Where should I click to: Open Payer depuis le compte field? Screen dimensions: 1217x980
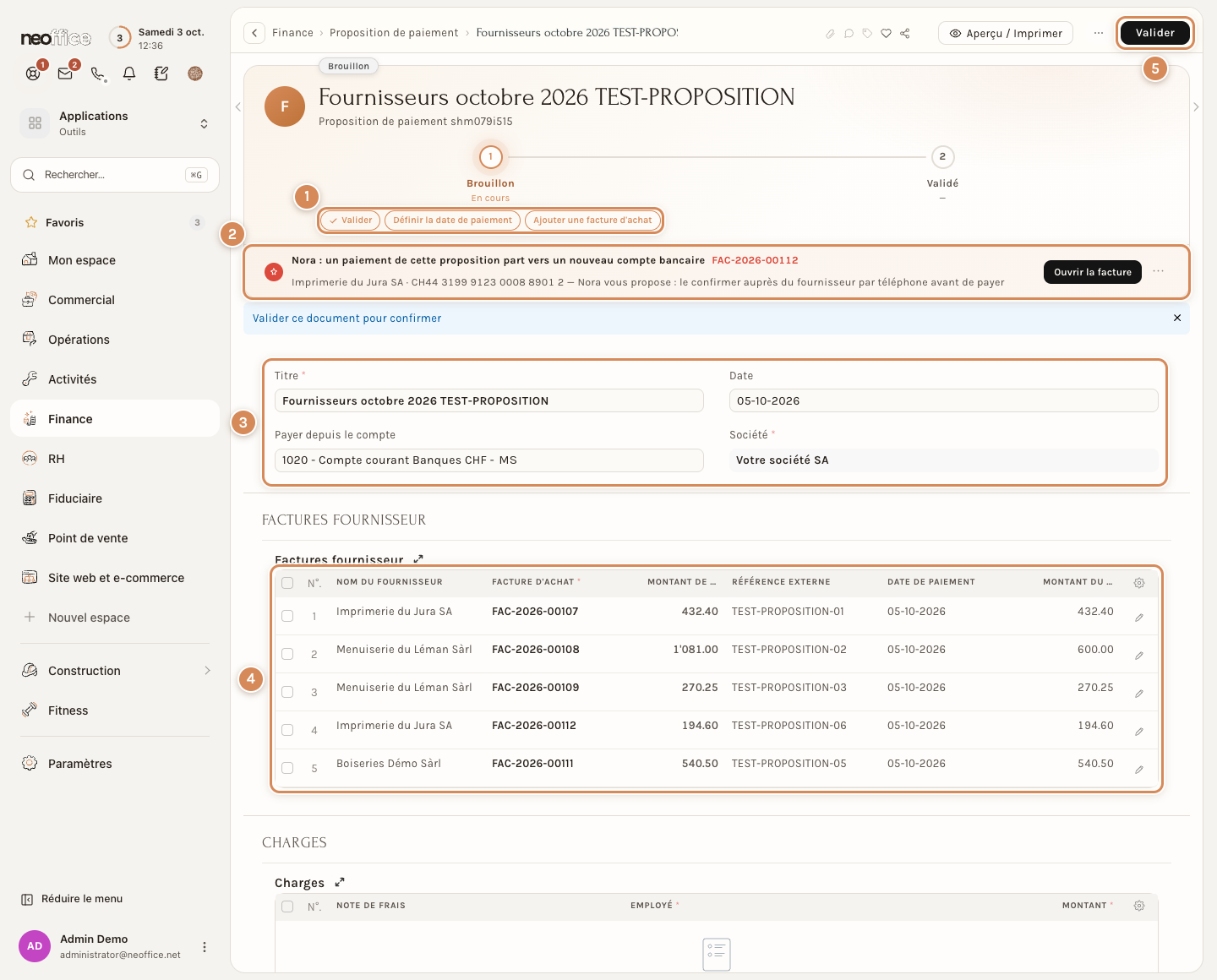pos(488,460)
